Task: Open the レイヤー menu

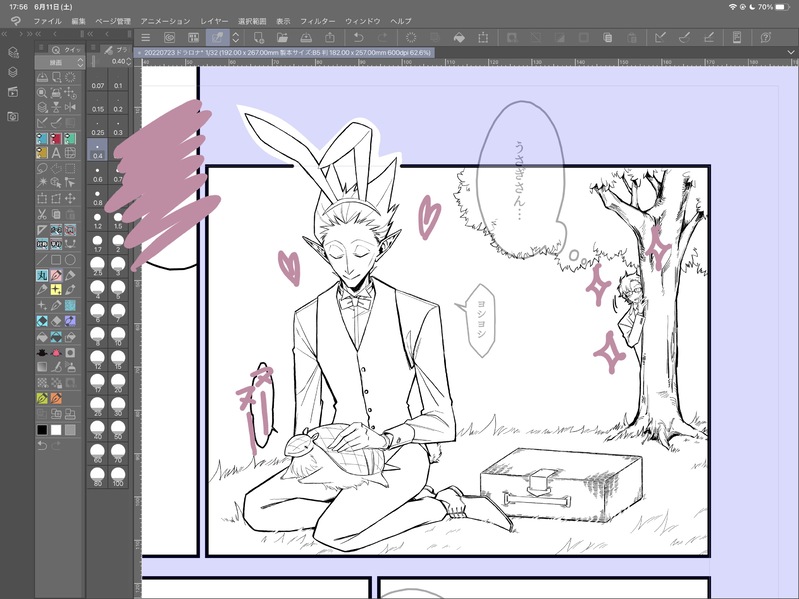Action: [214, 21]
